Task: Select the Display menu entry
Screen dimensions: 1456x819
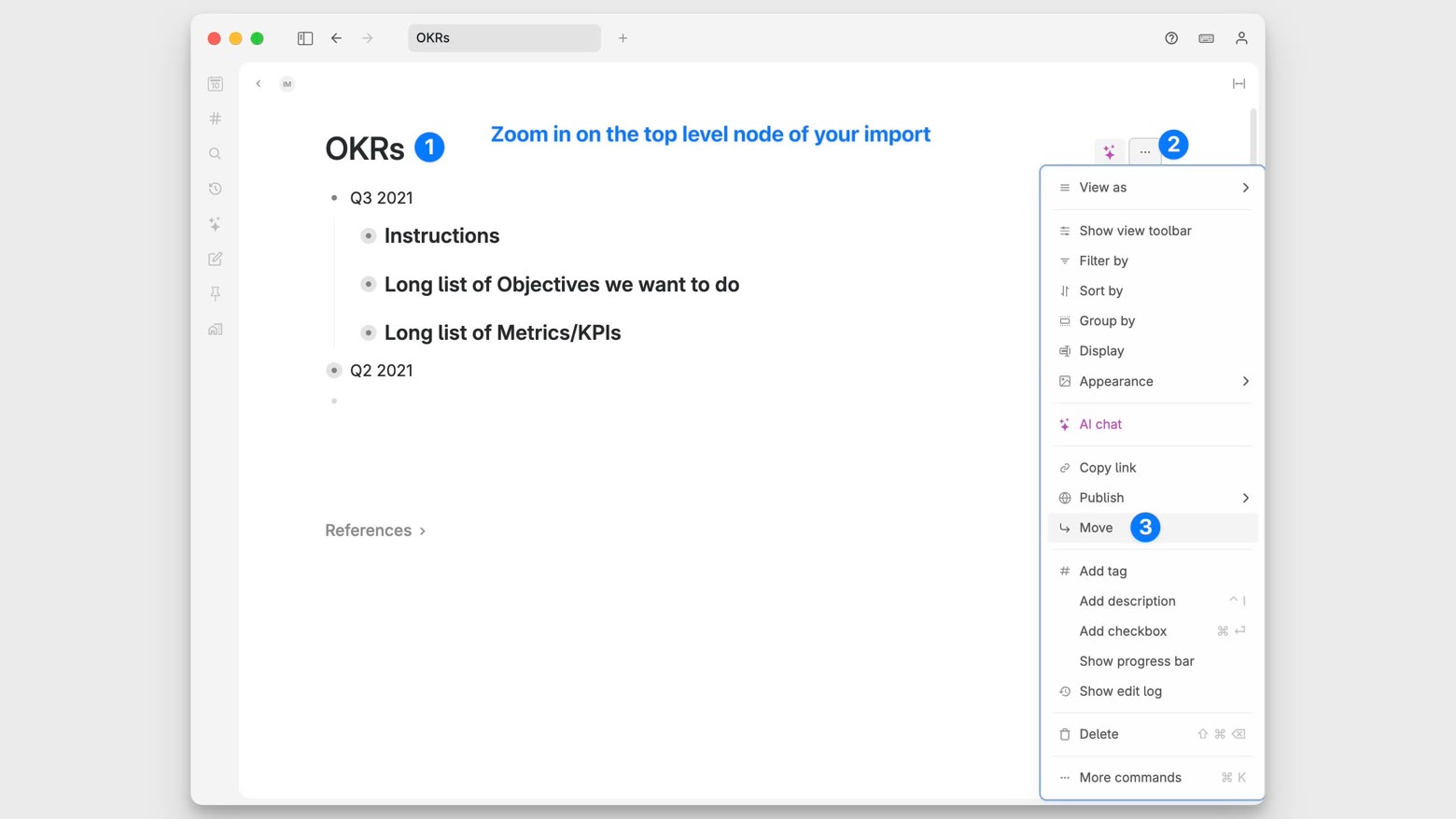Action: 1153,351
